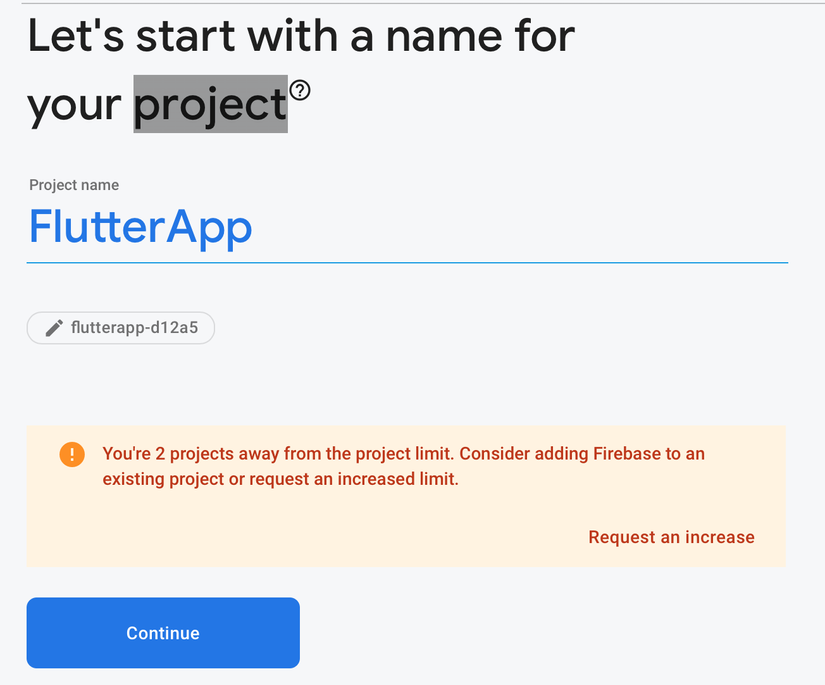Click the heading line Let's start with a name
Image resolution: width=825 pixels, height=685 pixels.
(x=300, y=36)
